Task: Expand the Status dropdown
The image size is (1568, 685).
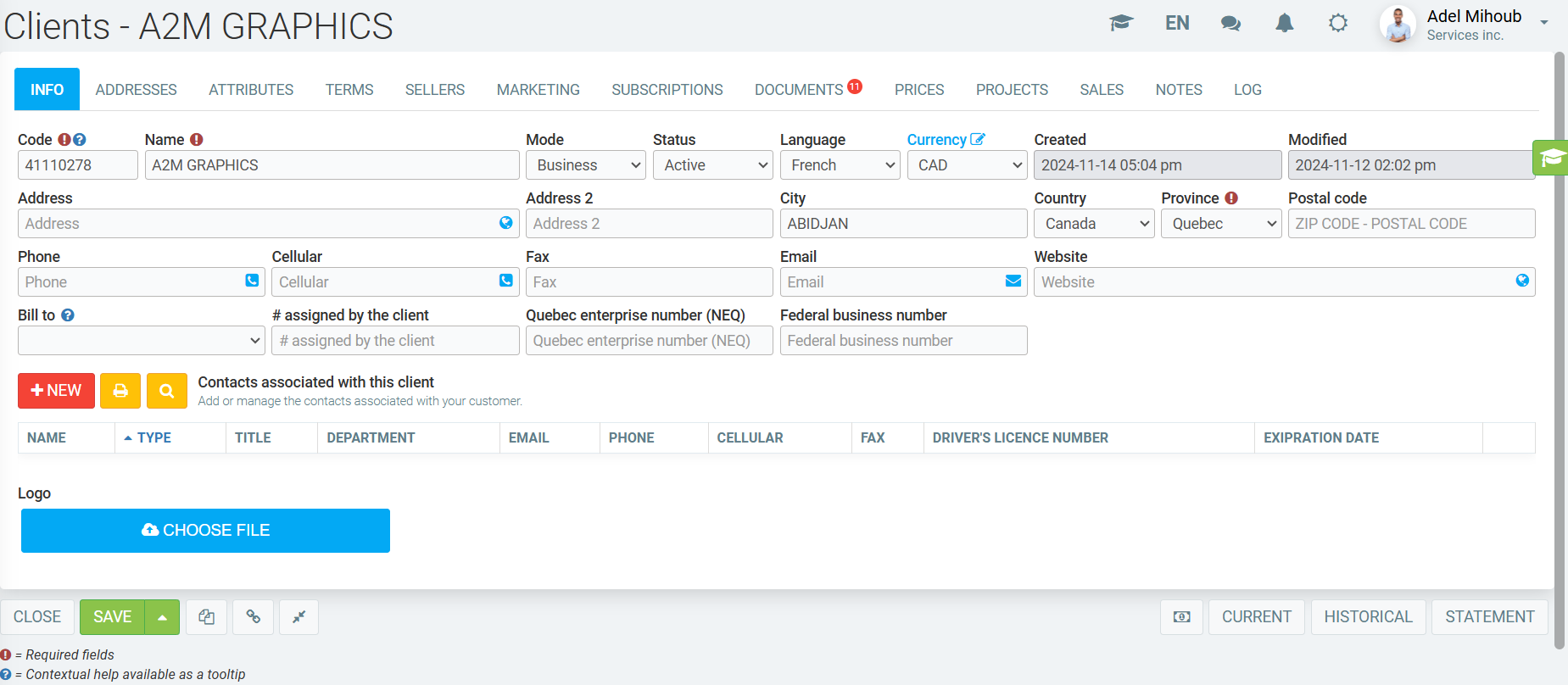Action: (x=712, y=165)
